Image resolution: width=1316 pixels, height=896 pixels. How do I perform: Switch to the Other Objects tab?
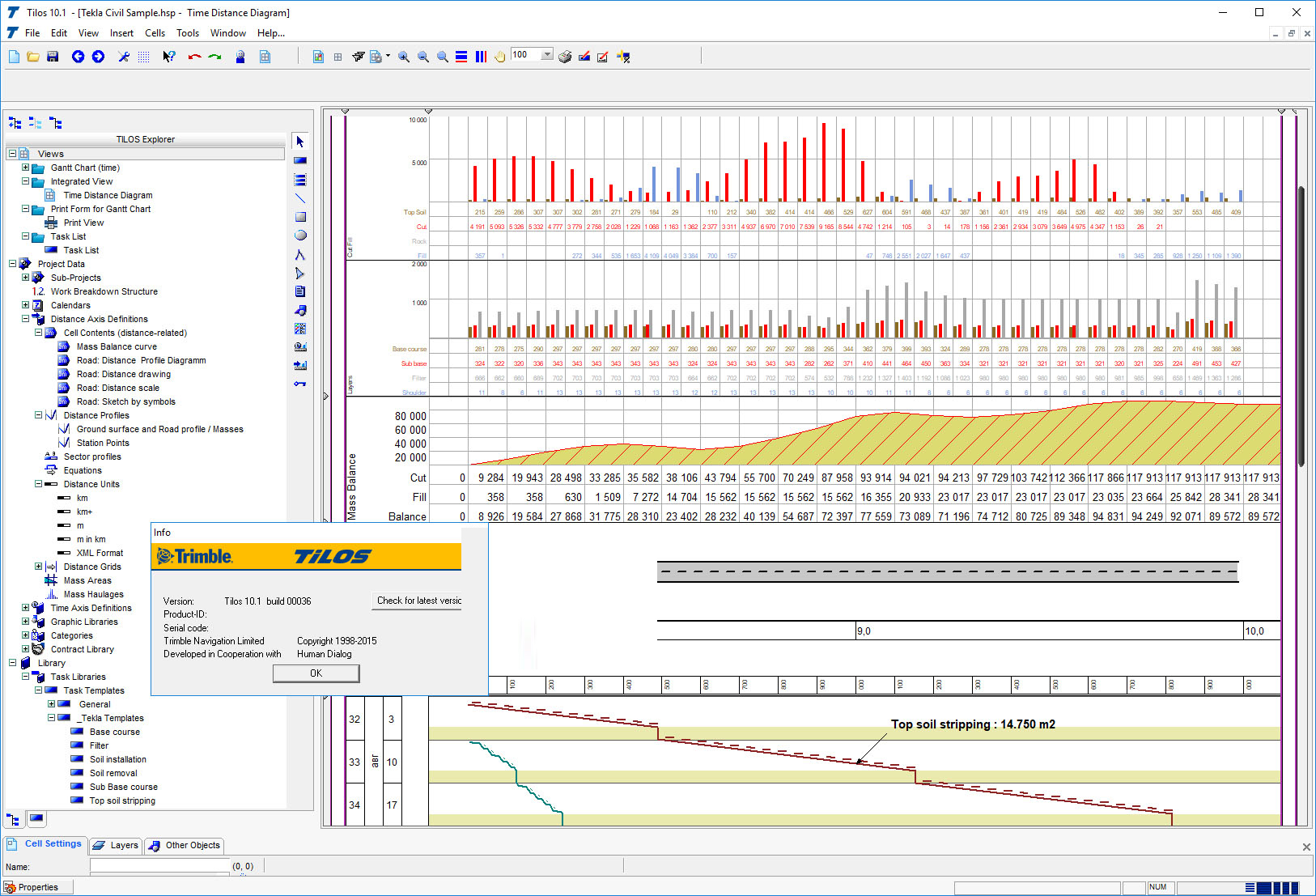click(x=185, y=845)
